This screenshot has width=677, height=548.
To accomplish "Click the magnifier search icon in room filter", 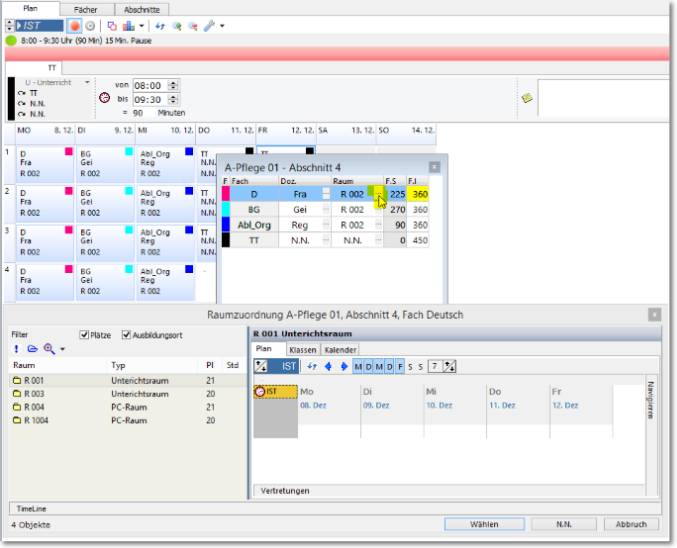I will tap(48, 349).
